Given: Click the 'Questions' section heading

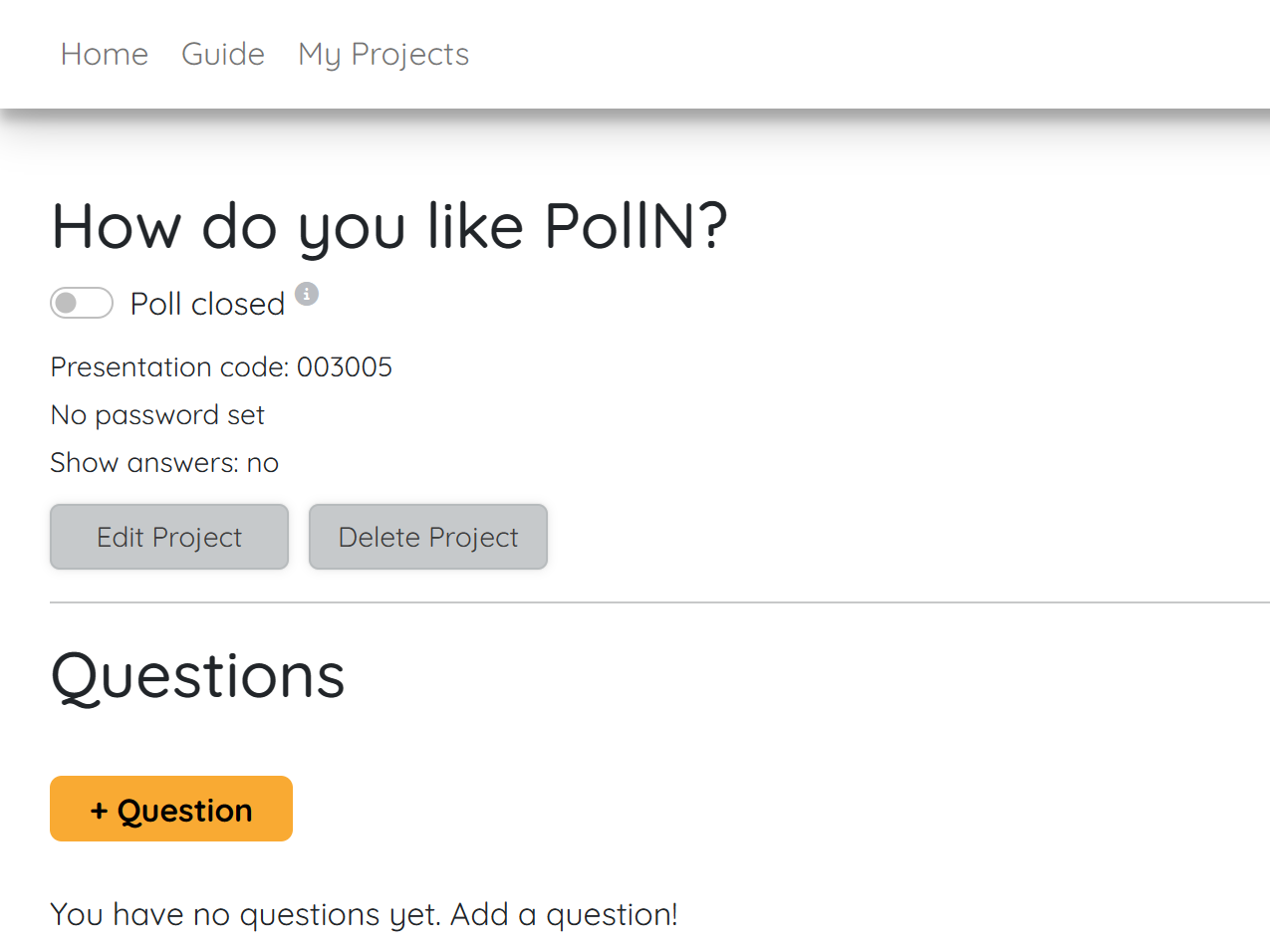Looking at the screenshot, I should click(x=197, y=675).
